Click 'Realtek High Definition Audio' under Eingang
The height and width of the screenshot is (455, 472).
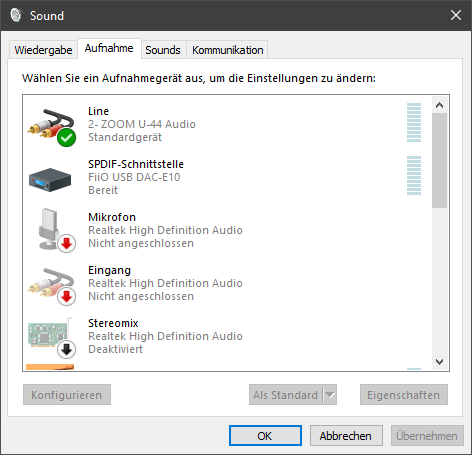click(165, 283)
